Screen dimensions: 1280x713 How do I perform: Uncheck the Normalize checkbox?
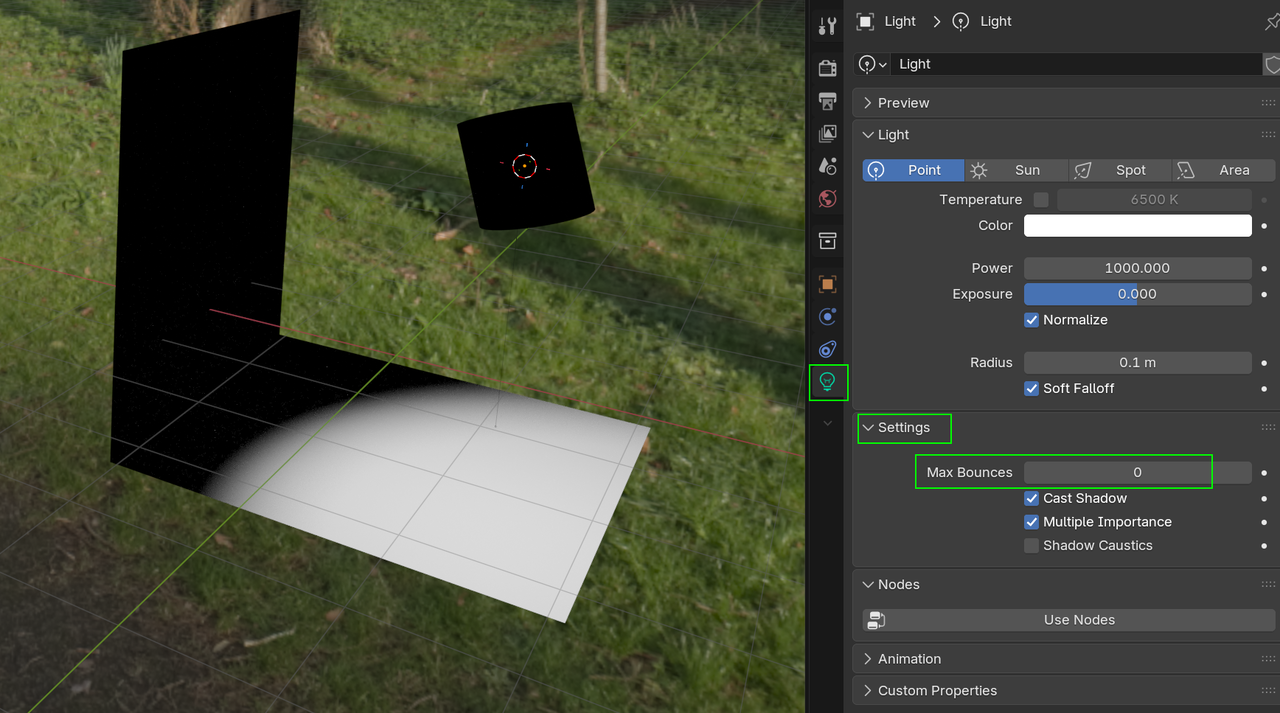point(1031,320)
